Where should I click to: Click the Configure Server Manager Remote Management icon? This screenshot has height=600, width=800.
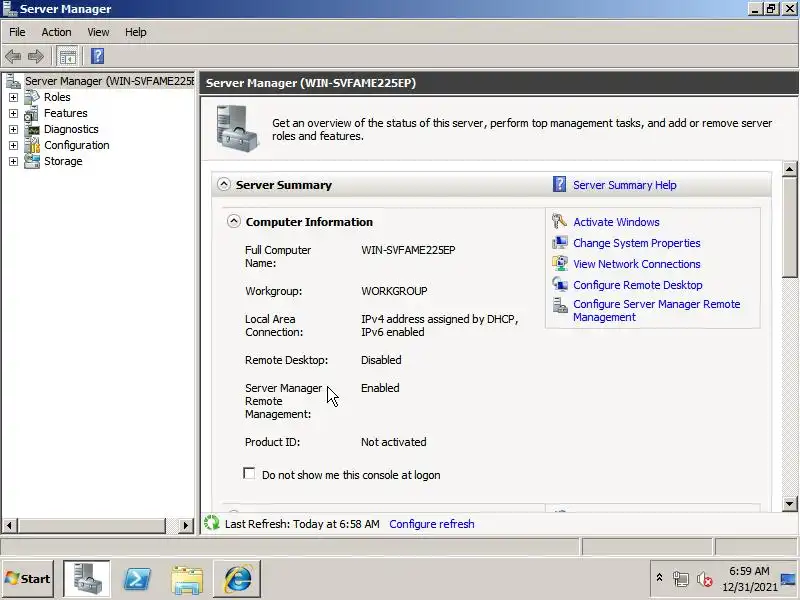coord(560,305)
